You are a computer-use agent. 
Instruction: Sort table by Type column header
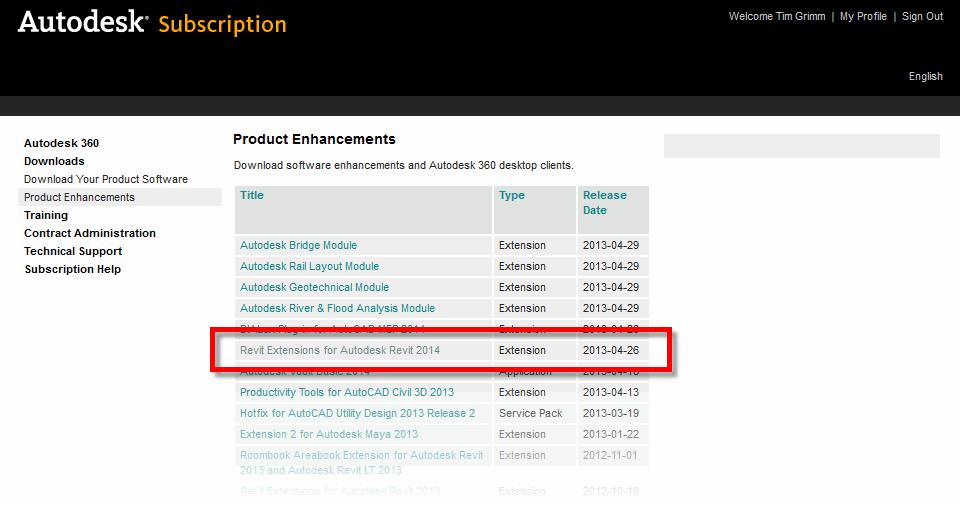512,195
